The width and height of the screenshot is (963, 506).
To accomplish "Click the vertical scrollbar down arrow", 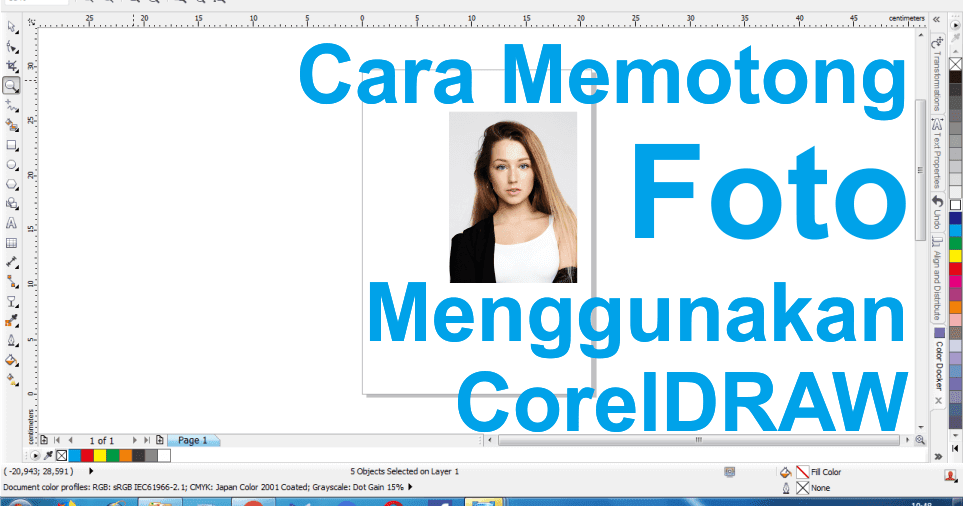I will tap(921, 427).
